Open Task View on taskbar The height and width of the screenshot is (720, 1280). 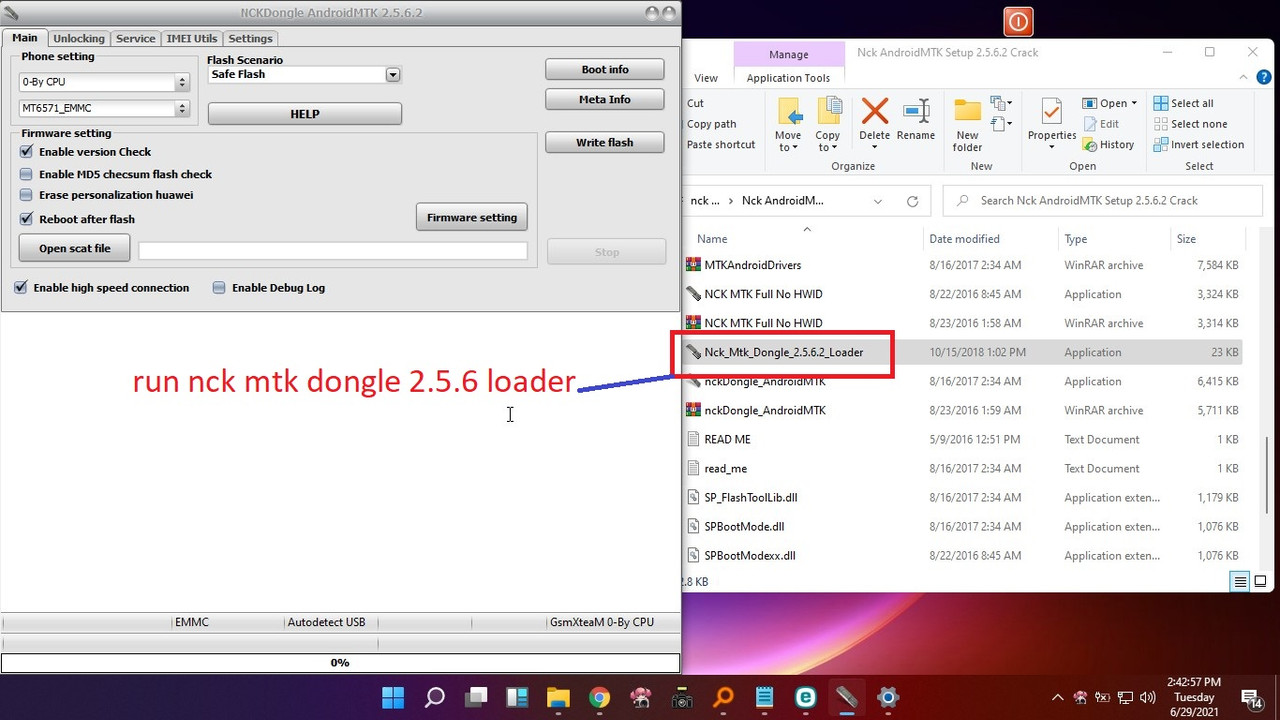(476, 697)
